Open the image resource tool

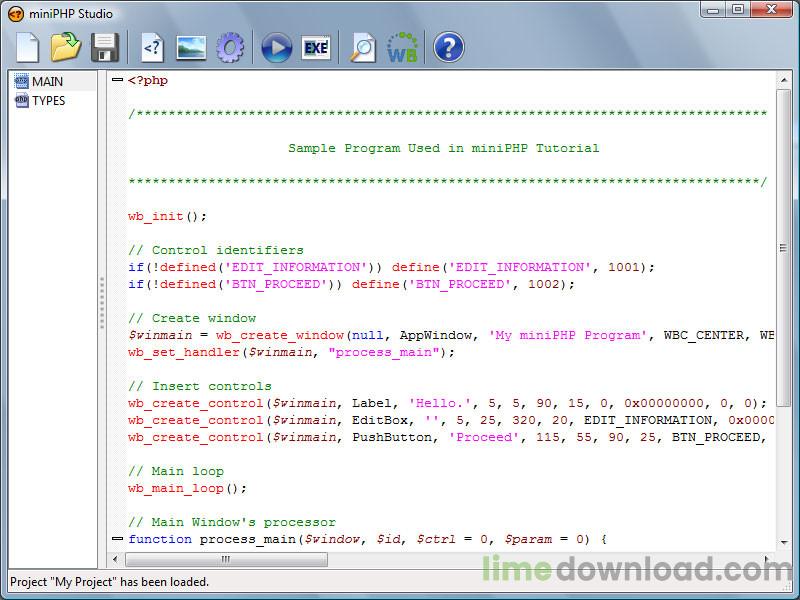click(192, 47)
